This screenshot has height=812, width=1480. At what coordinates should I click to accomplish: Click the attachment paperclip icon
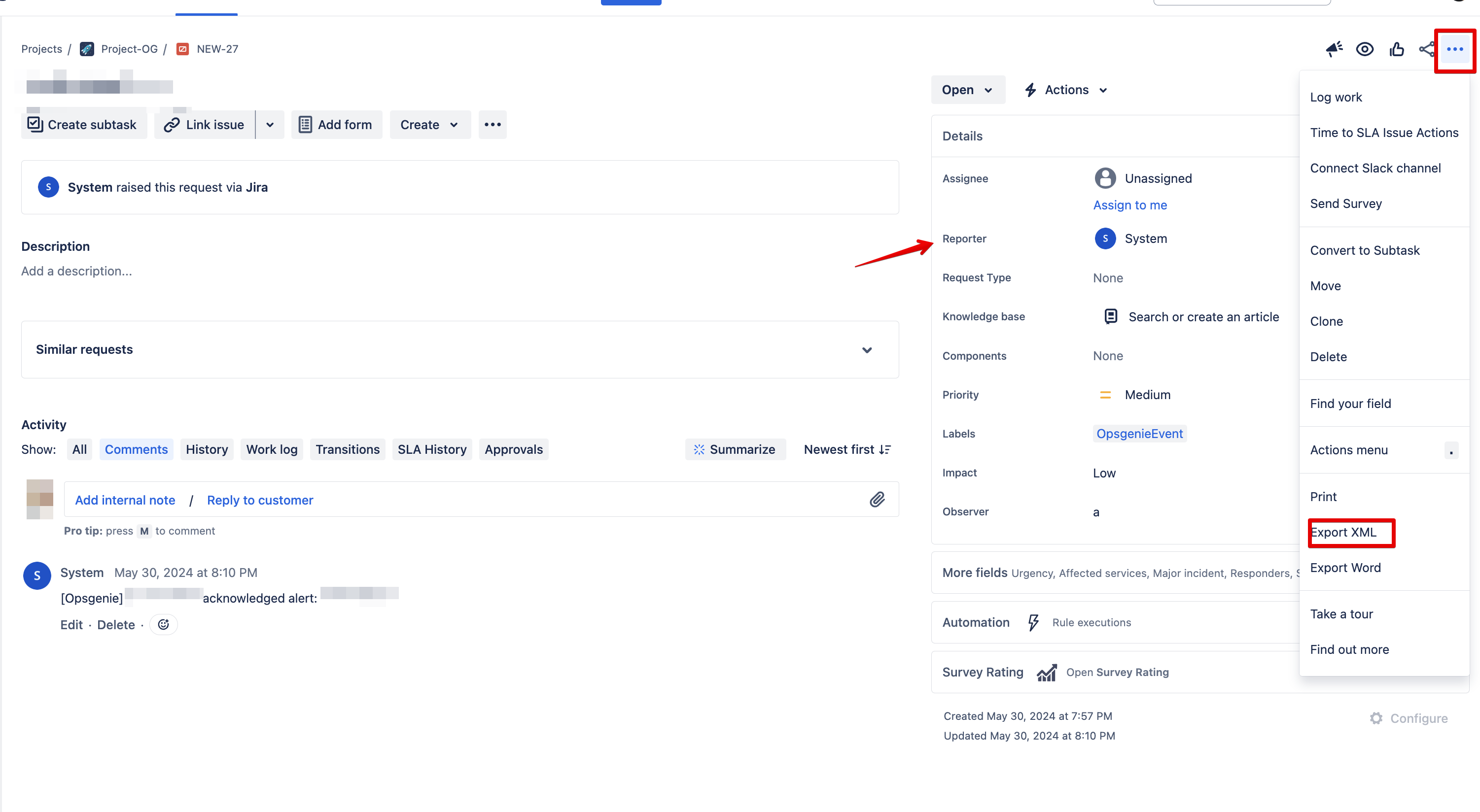[877, 499]
